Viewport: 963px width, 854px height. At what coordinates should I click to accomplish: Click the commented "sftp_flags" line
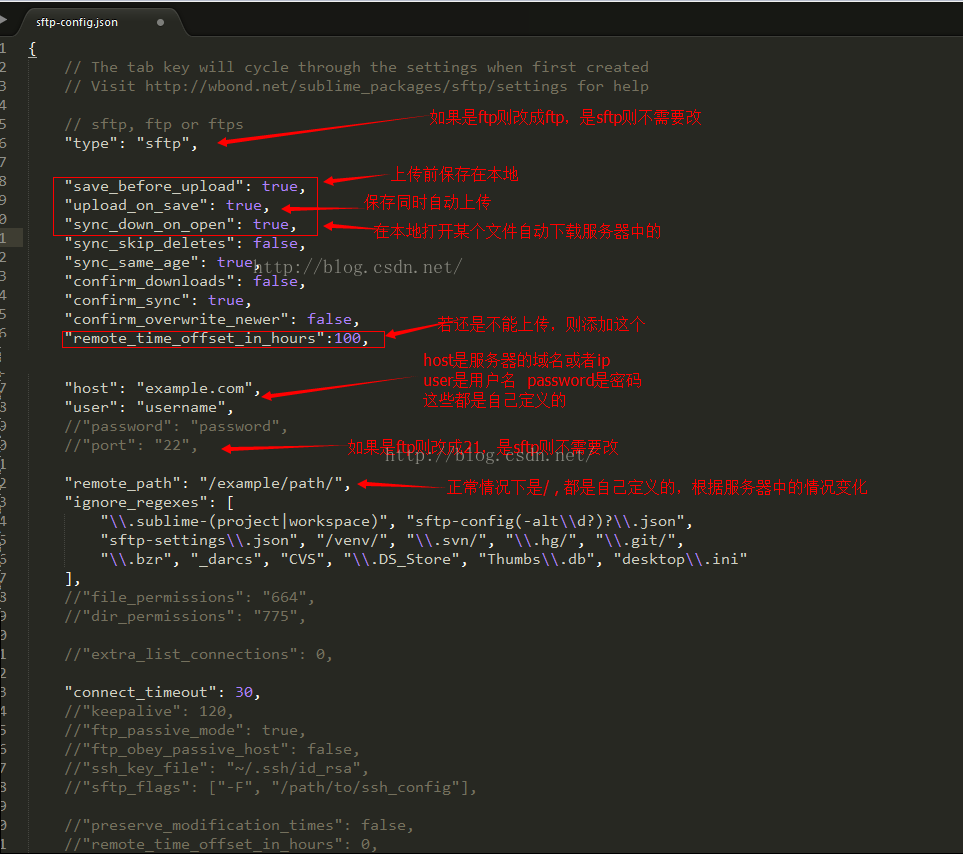click(x=270, y=787)
